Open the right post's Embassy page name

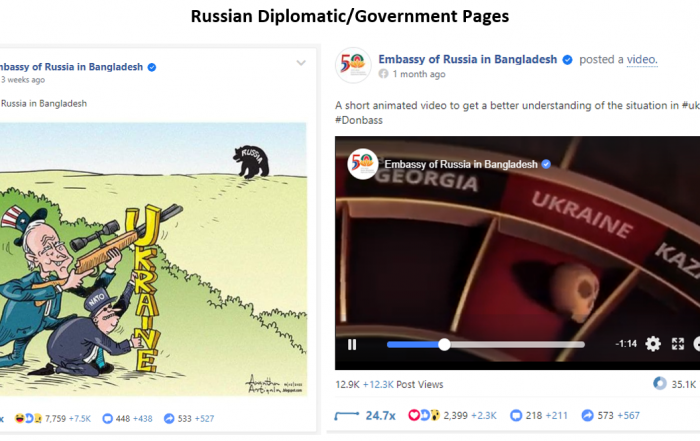(467, 59)
